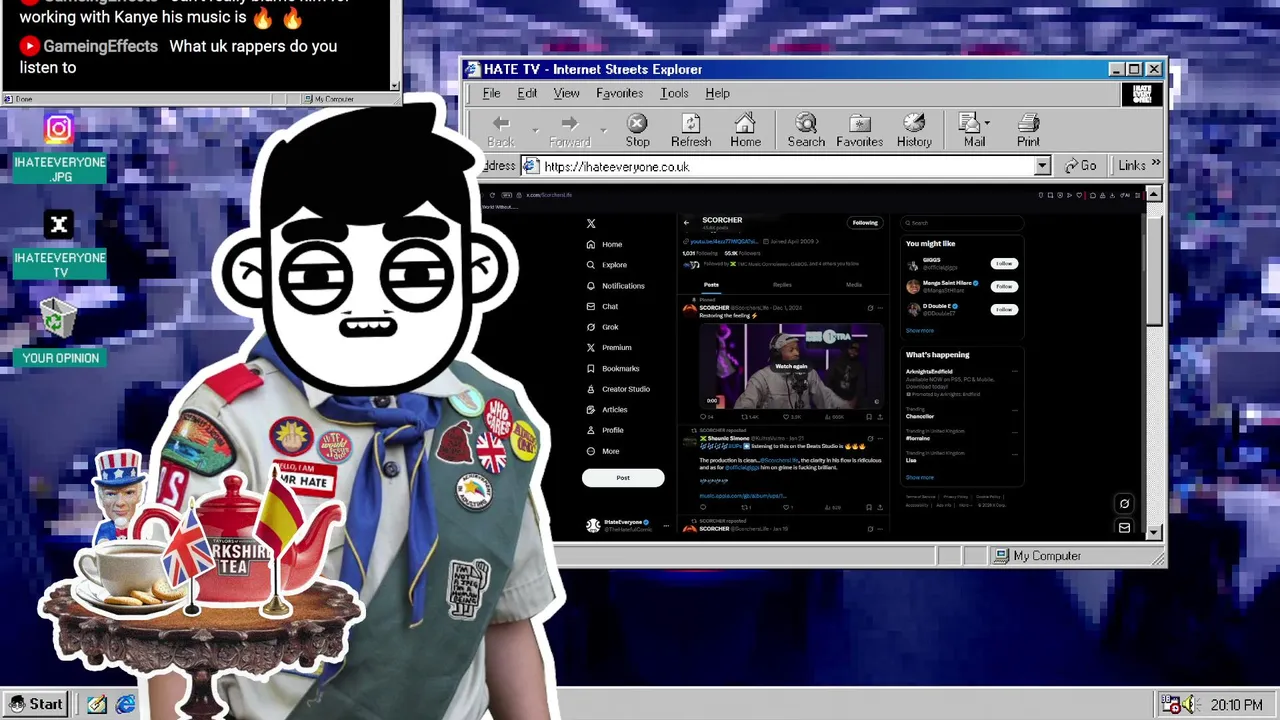Click the Following button on SCORCHER's profile
1280x720 pixels.
[x=865, y=223]
